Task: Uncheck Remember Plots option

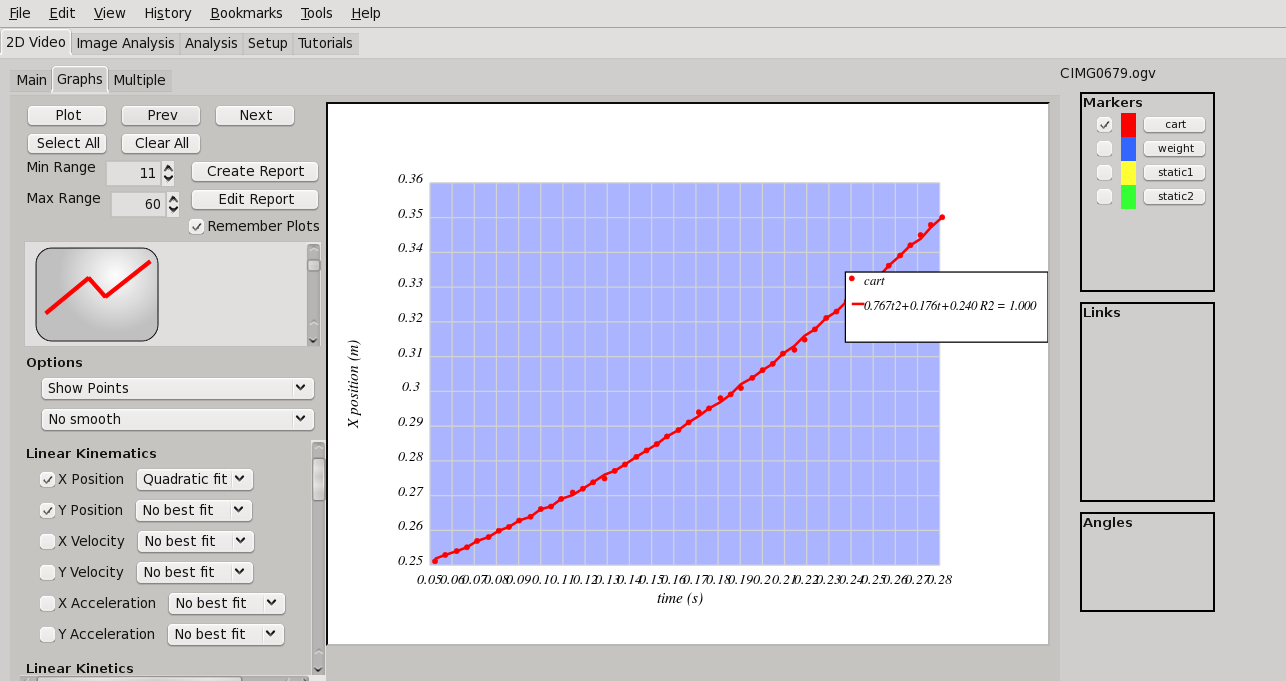Action: (197, 227)
